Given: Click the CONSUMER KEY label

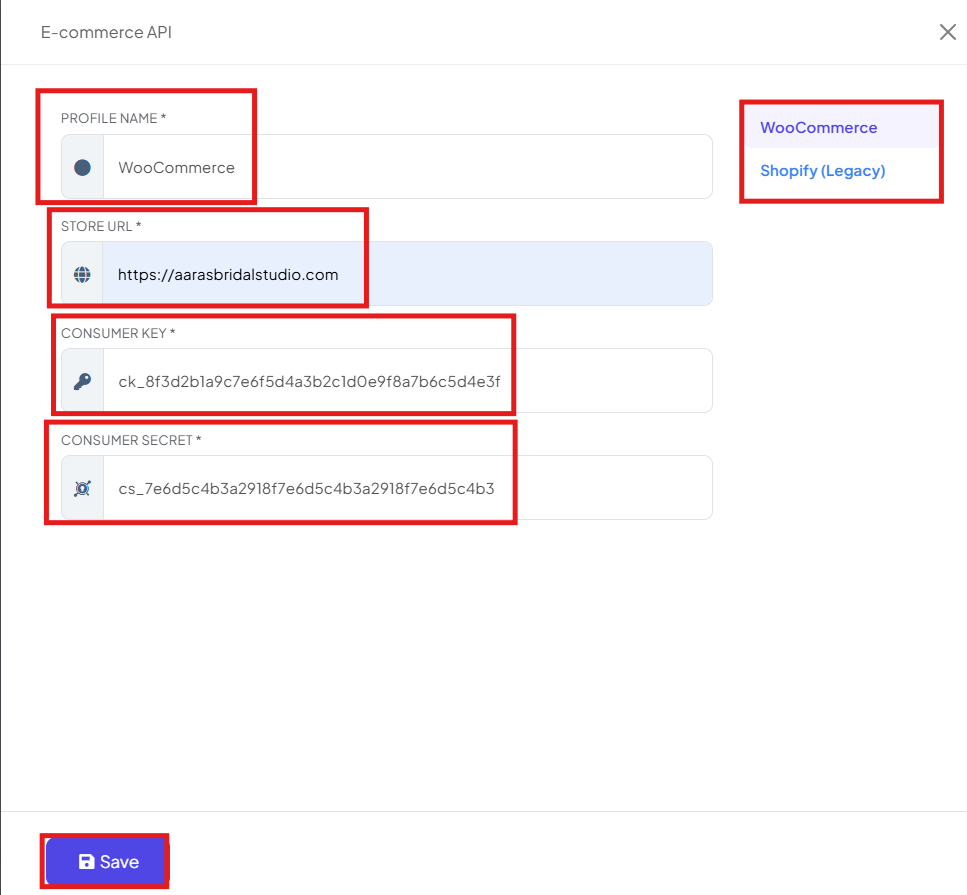Looking at the screenshot, I should 118,333.
